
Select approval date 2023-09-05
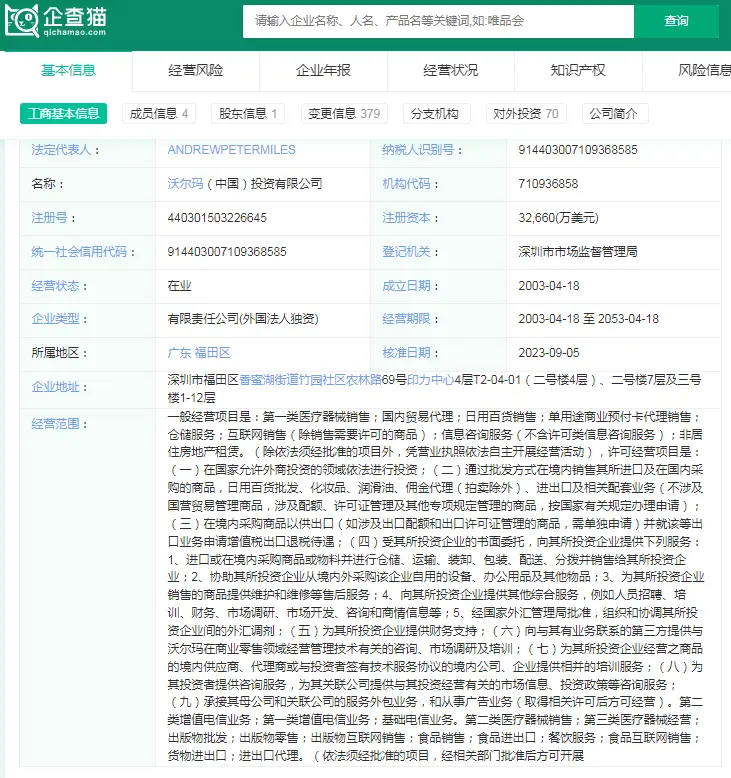(549, 353)
